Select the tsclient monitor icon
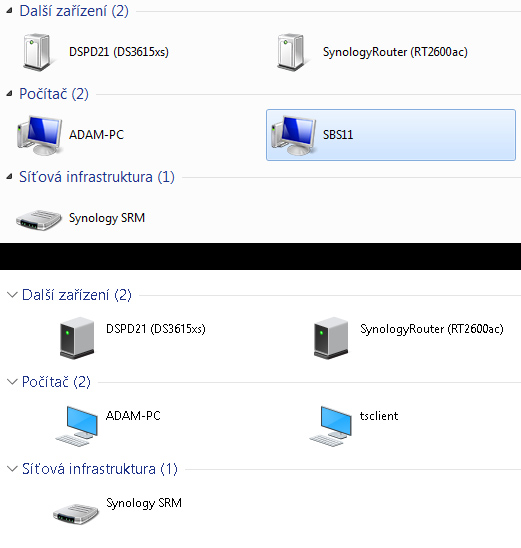The image size is (521, 548). (x=331, y=425)
